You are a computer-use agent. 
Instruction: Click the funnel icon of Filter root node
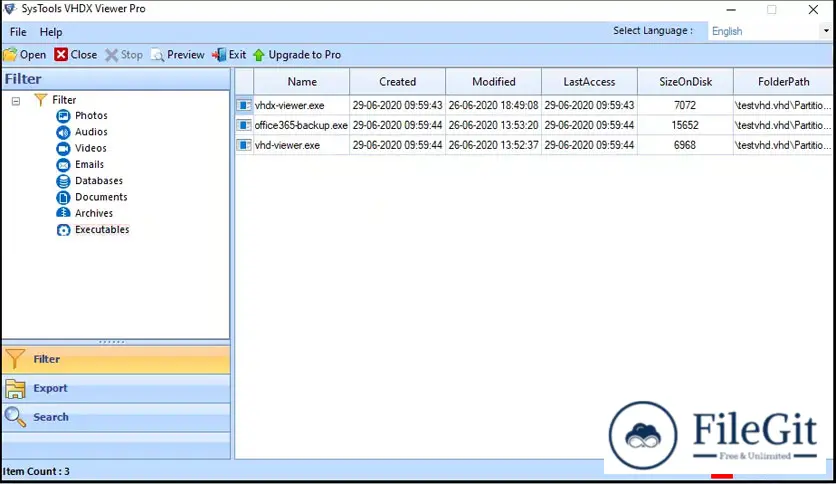(41, 100)
